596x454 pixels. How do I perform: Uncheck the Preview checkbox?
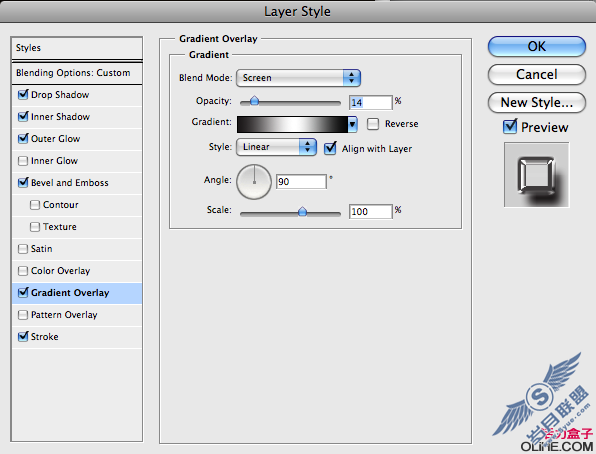coord(510,127)
